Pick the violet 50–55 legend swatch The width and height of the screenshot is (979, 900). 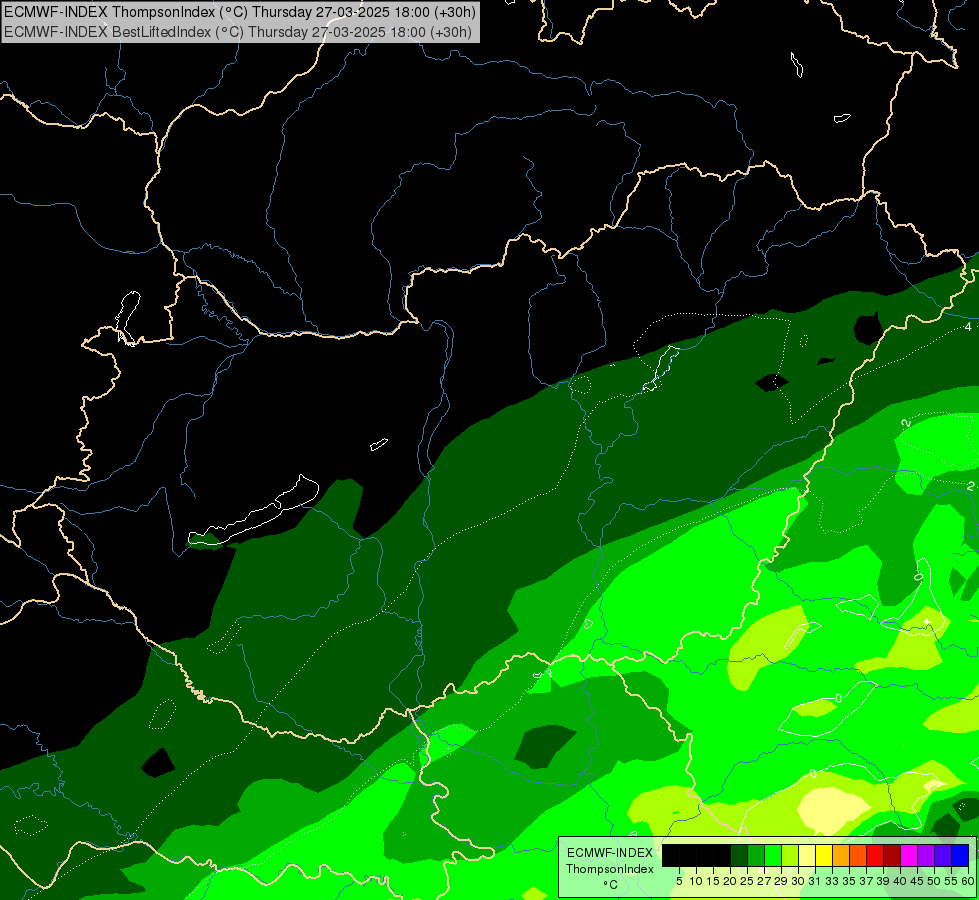coord(943,855)
